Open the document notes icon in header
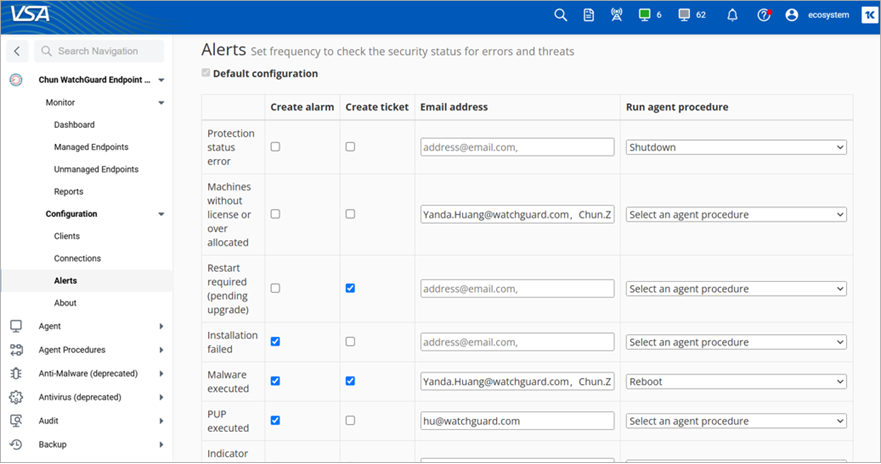Image resolution: width=881 pixels, height=464 pixels. [588, 15]
